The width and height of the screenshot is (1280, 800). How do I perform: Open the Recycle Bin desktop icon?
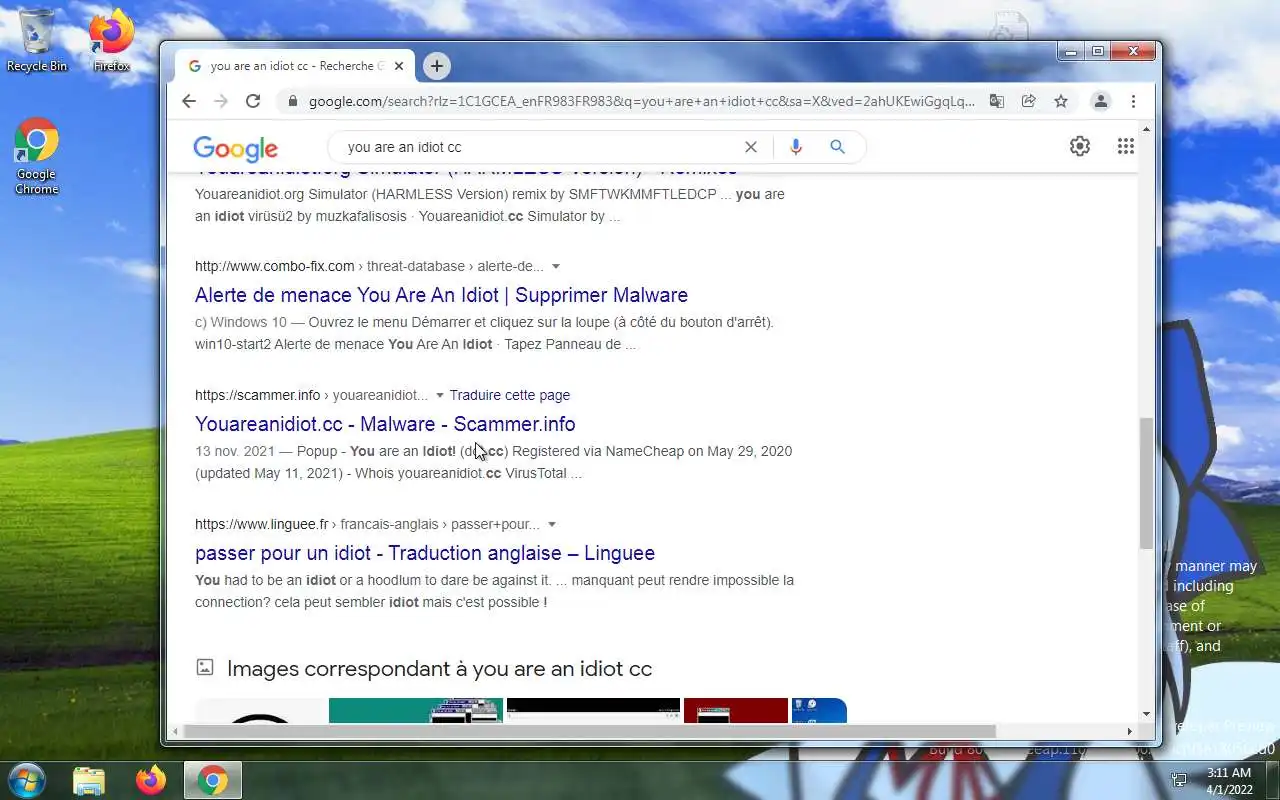point(37,41)
